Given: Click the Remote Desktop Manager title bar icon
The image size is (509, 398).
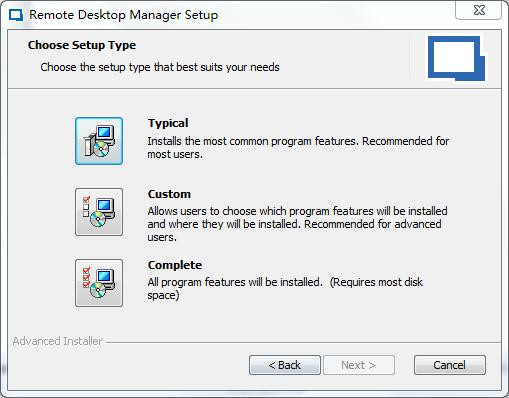Looking at the screenshot, I should [16, 15].
